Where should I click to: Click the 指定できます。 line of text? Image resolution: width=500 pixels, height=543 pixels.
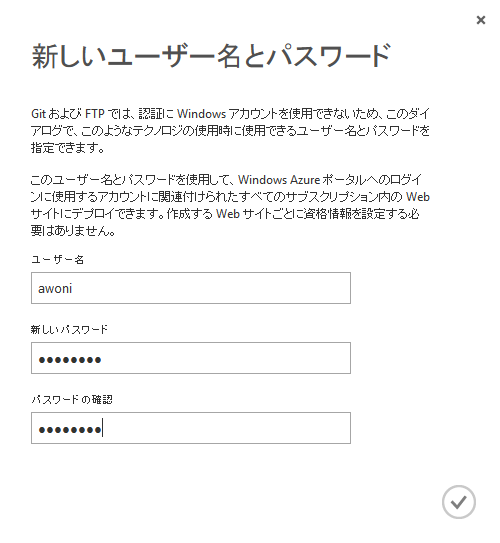[x=68, y=148]
